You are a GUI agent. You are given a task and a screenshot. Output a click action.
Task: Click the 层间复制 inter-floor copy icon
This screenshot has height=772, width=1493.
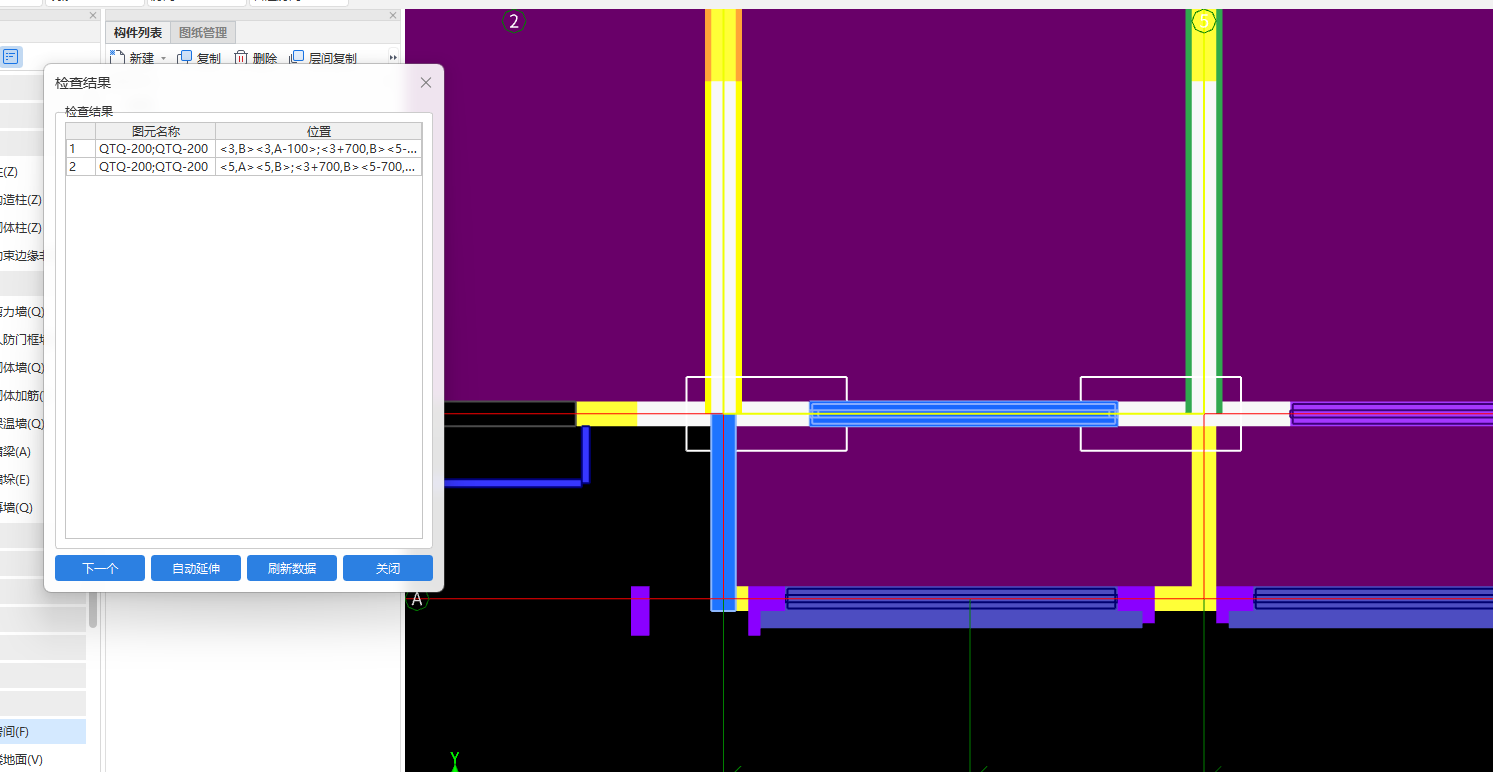point(297,58)
